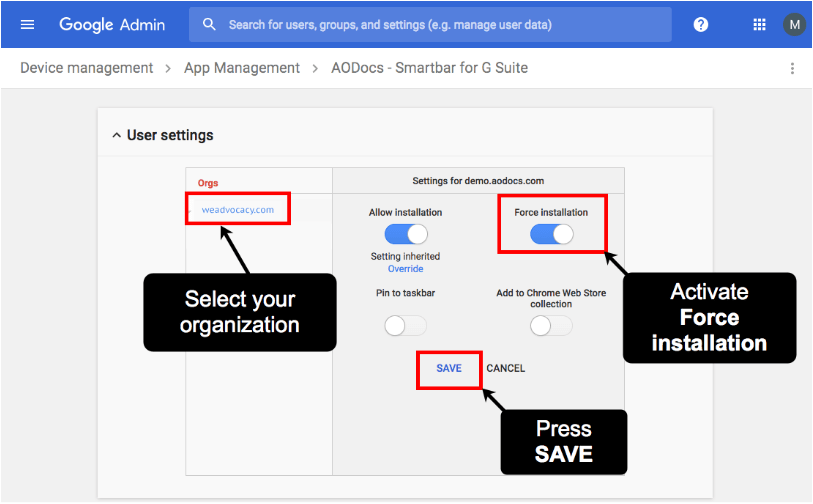Screen dimensions: 813x504
Task: Toggle the Force installation switch
Action: 551,234
